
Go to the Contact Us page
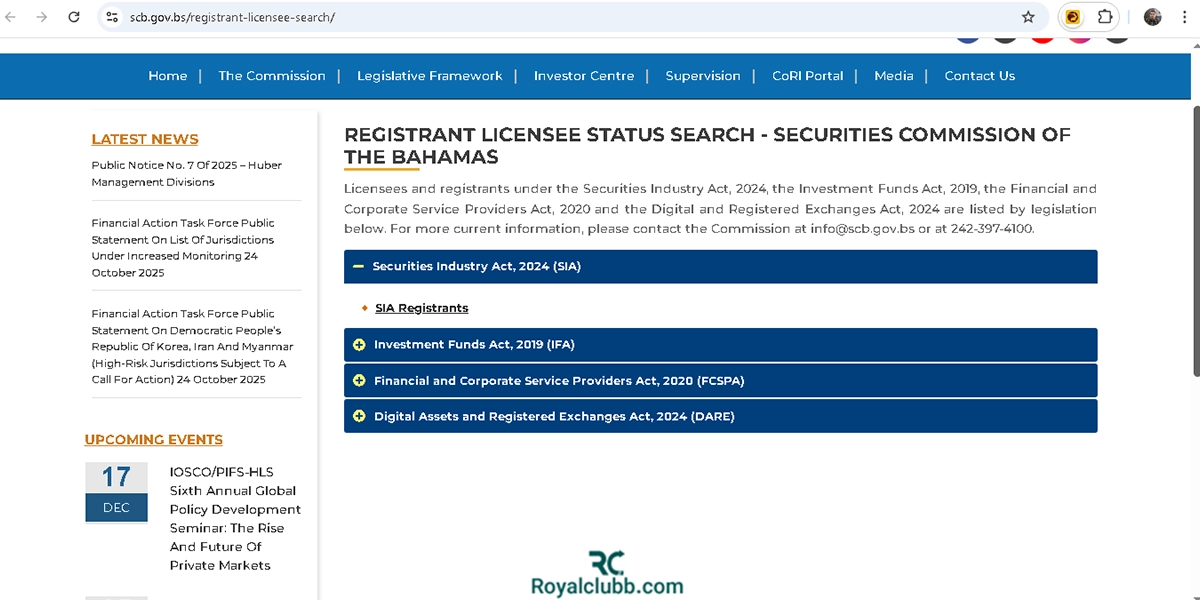979,76
